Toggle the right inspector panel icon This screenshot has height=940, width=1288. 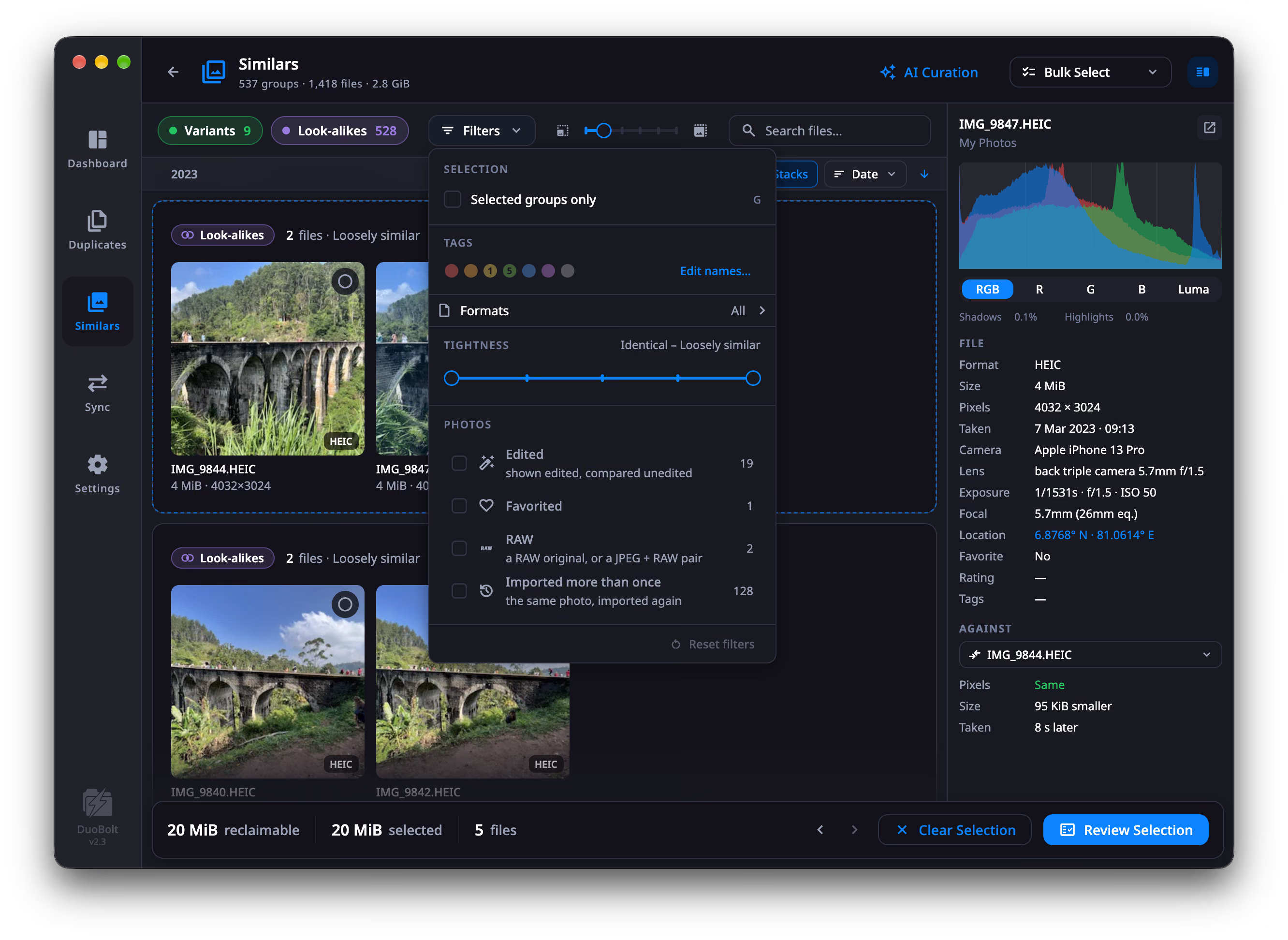coord(1202,72)
